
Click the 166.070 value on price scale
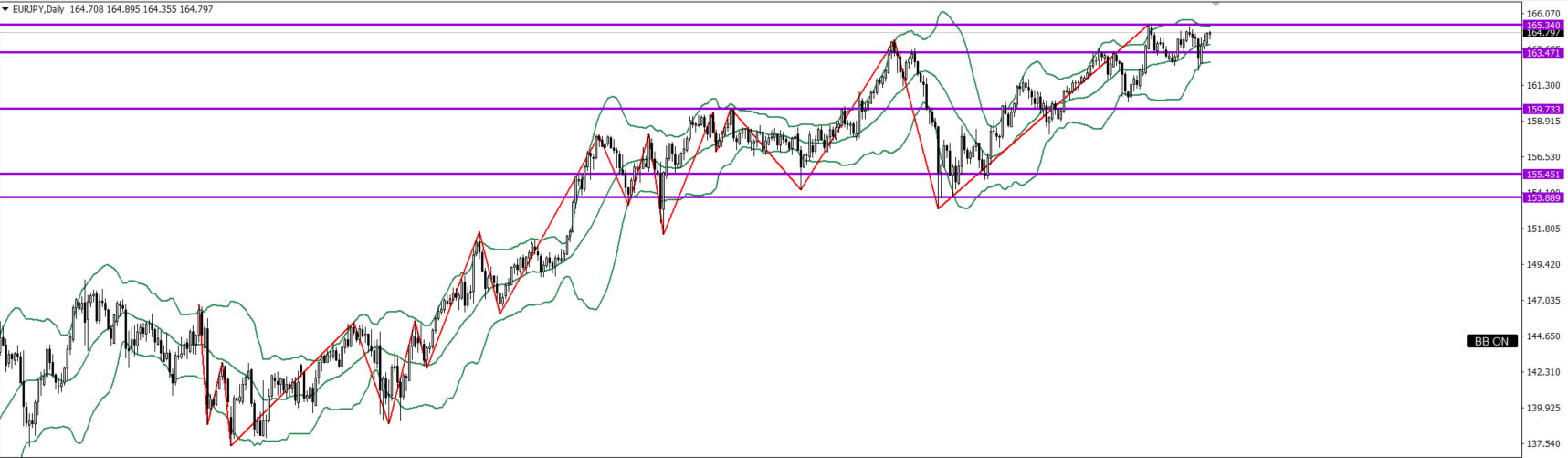click(1543, 14)
